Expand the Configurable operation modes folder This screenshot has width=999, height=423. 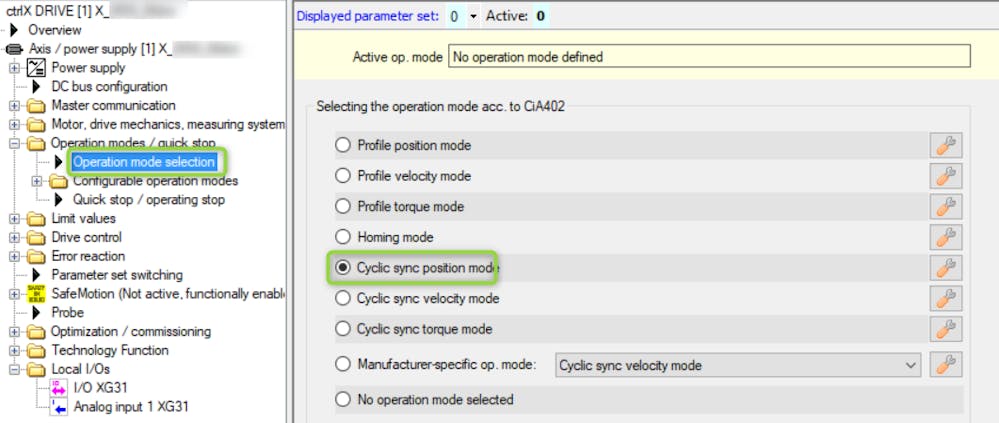[x=37, y=181]
